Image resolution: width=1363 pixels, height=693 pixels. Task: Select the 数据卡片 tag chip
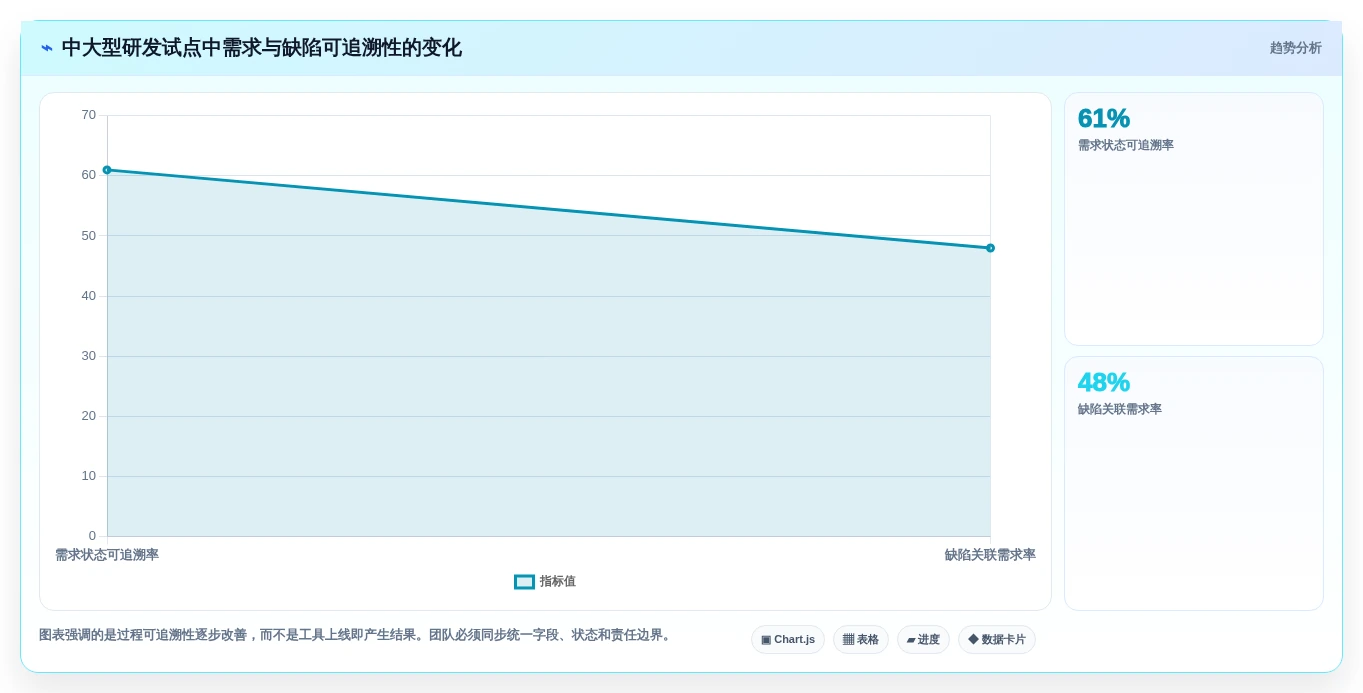click(997, 640)
